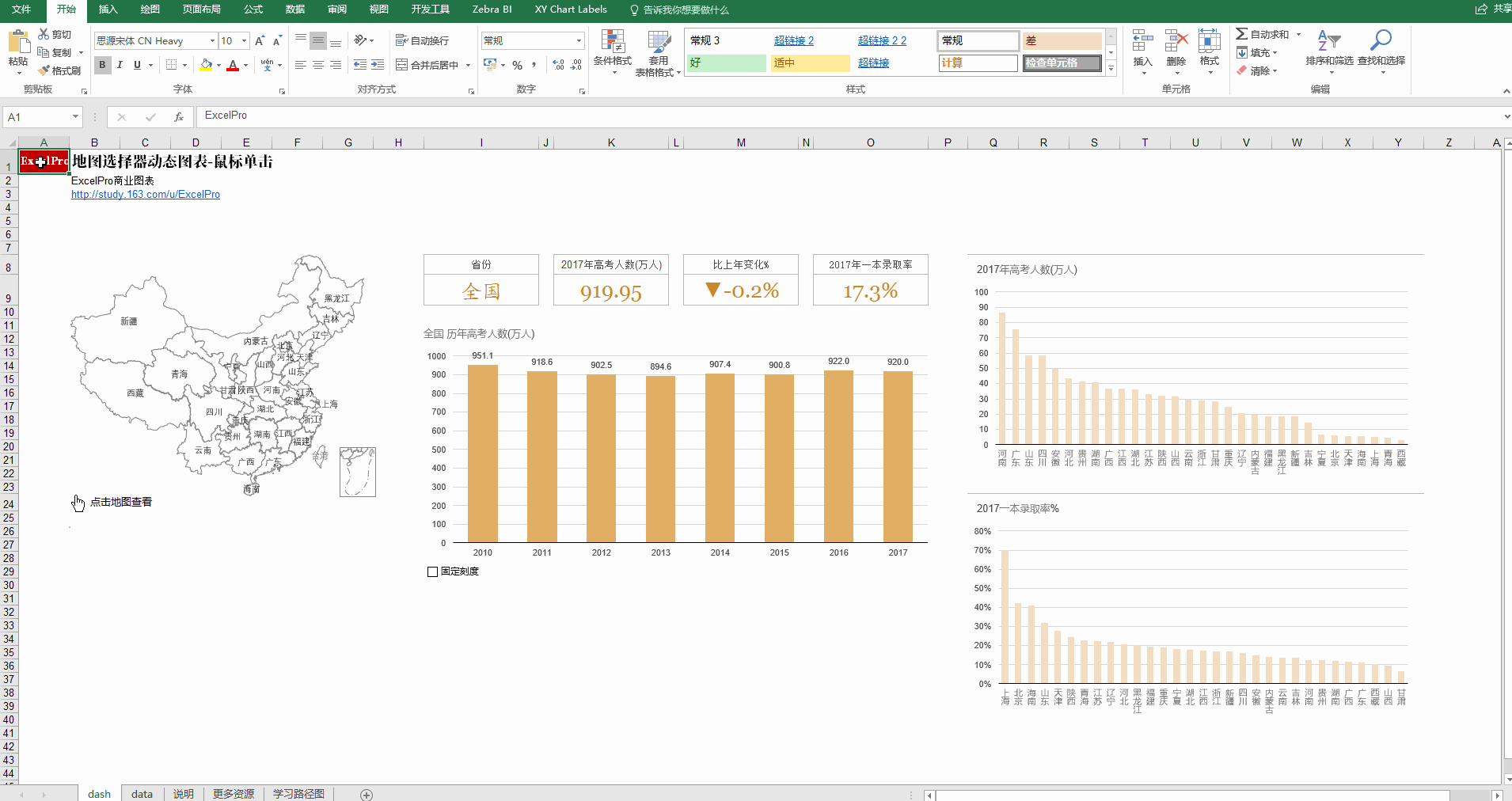Click Merge & Center (合并后居中)
The image size is (1512, 801).
pyautogui.click(x=427, y=65)
